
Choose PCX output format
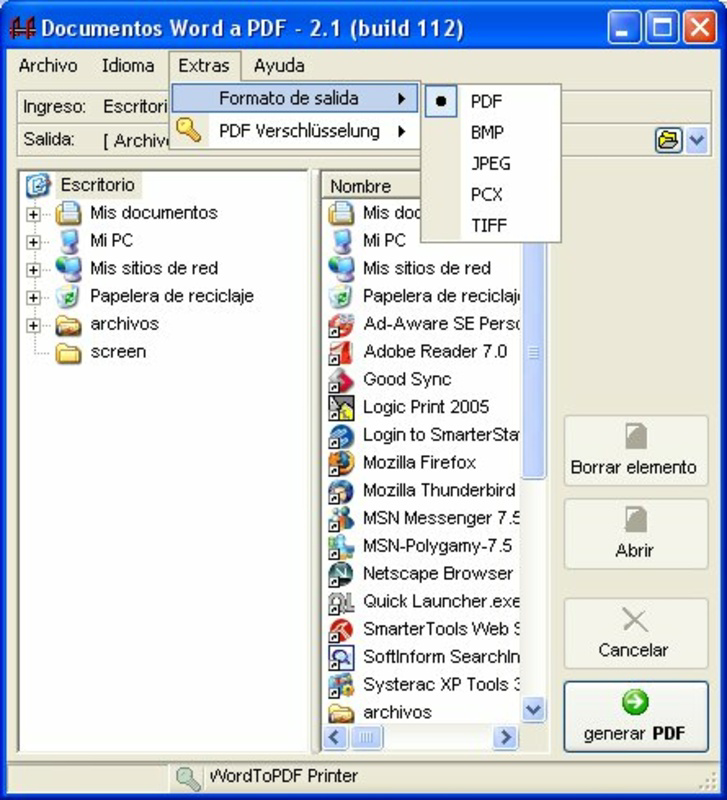coord(491,194)
